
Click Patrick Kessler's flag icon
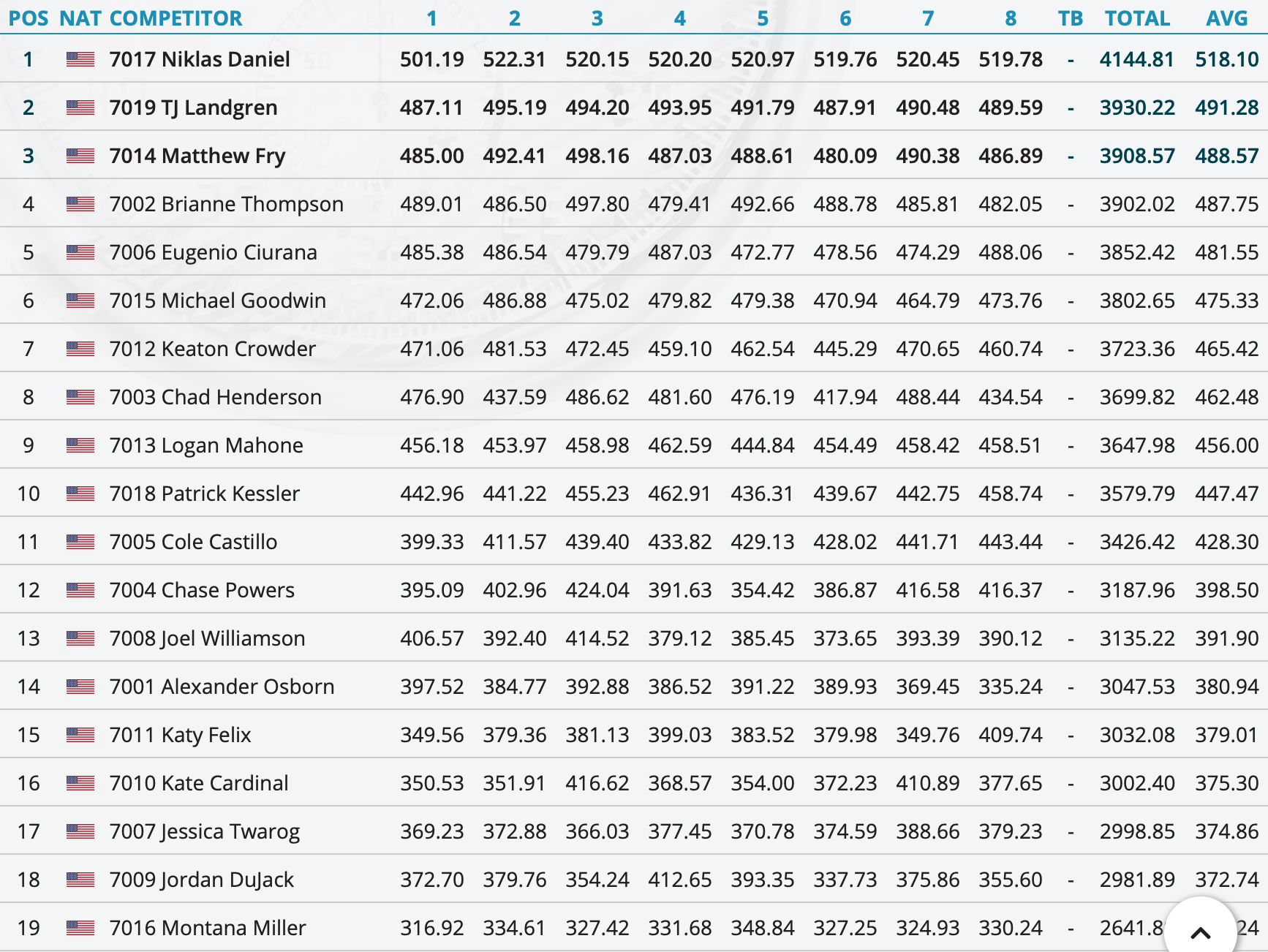(80, 494)
